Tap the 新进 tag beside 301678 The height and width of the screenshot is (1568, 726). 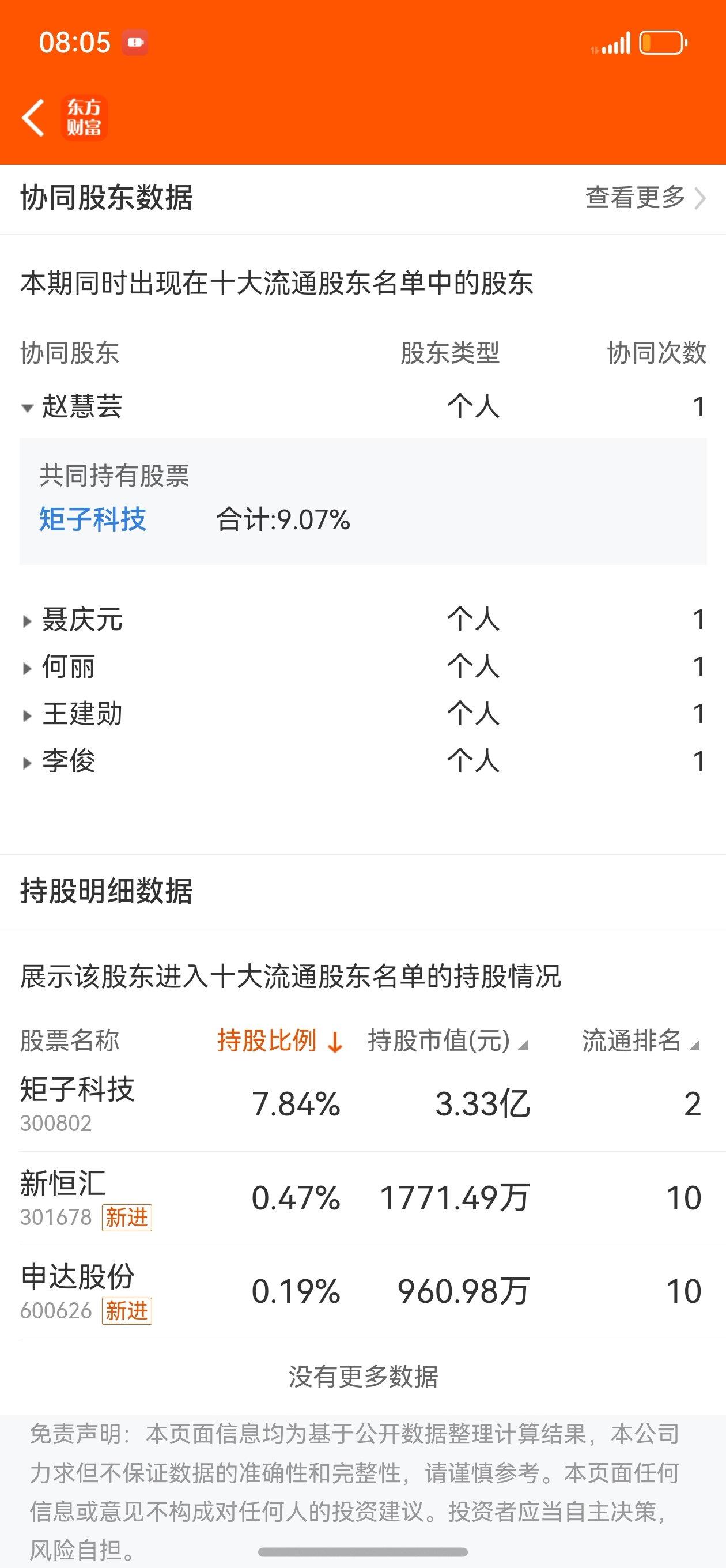point(127,1218)
